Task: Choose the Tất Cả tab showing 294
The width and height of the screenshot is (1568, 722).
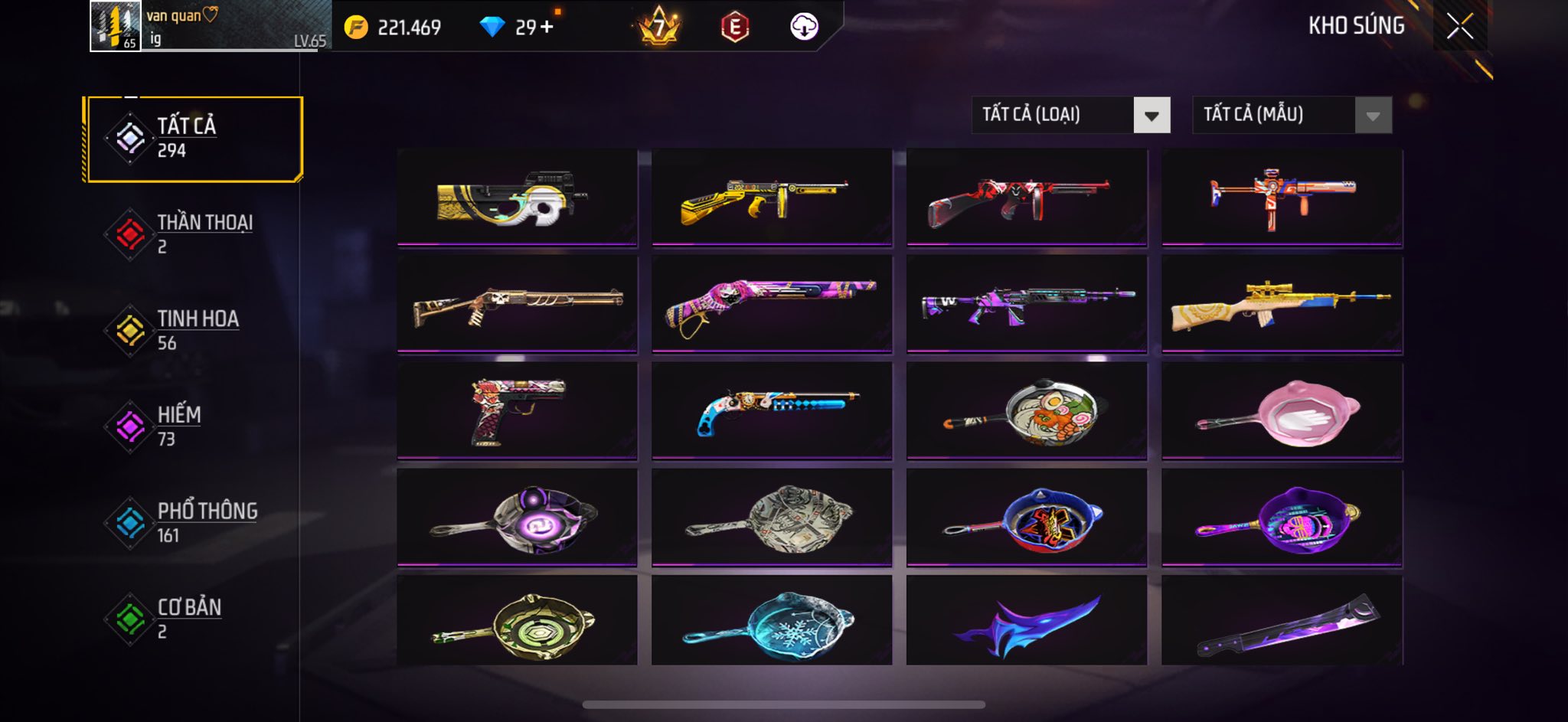Action: (193, 139)
